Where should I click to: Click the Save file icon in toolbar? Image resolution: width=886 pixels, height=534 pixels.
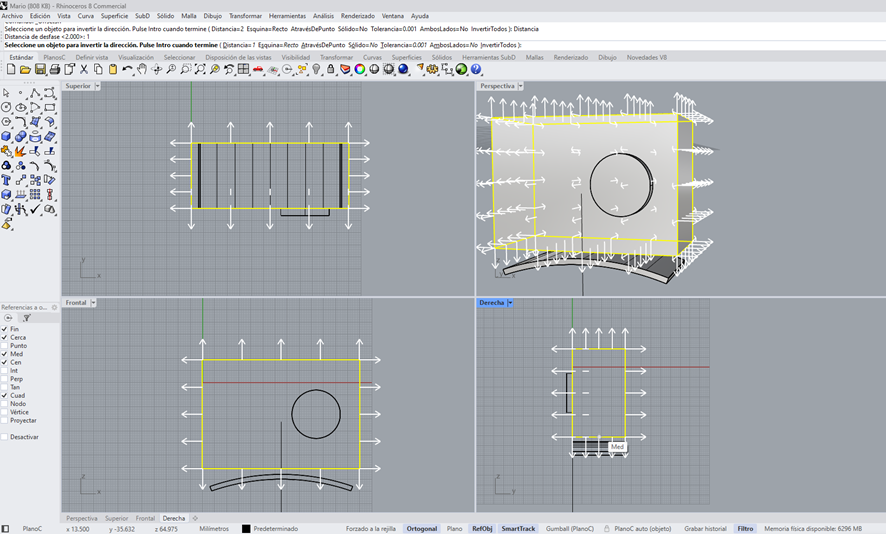tap(40, 70)
